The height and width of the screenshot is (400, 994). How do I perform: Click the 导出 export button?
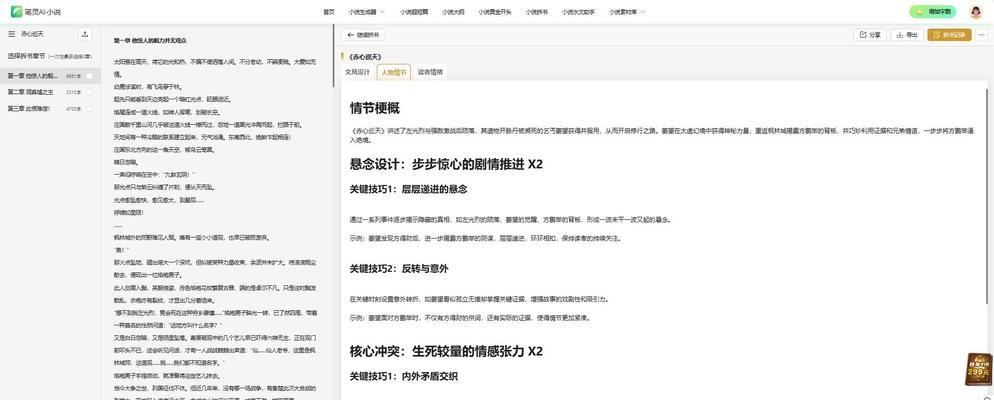[x=907, y=35]
